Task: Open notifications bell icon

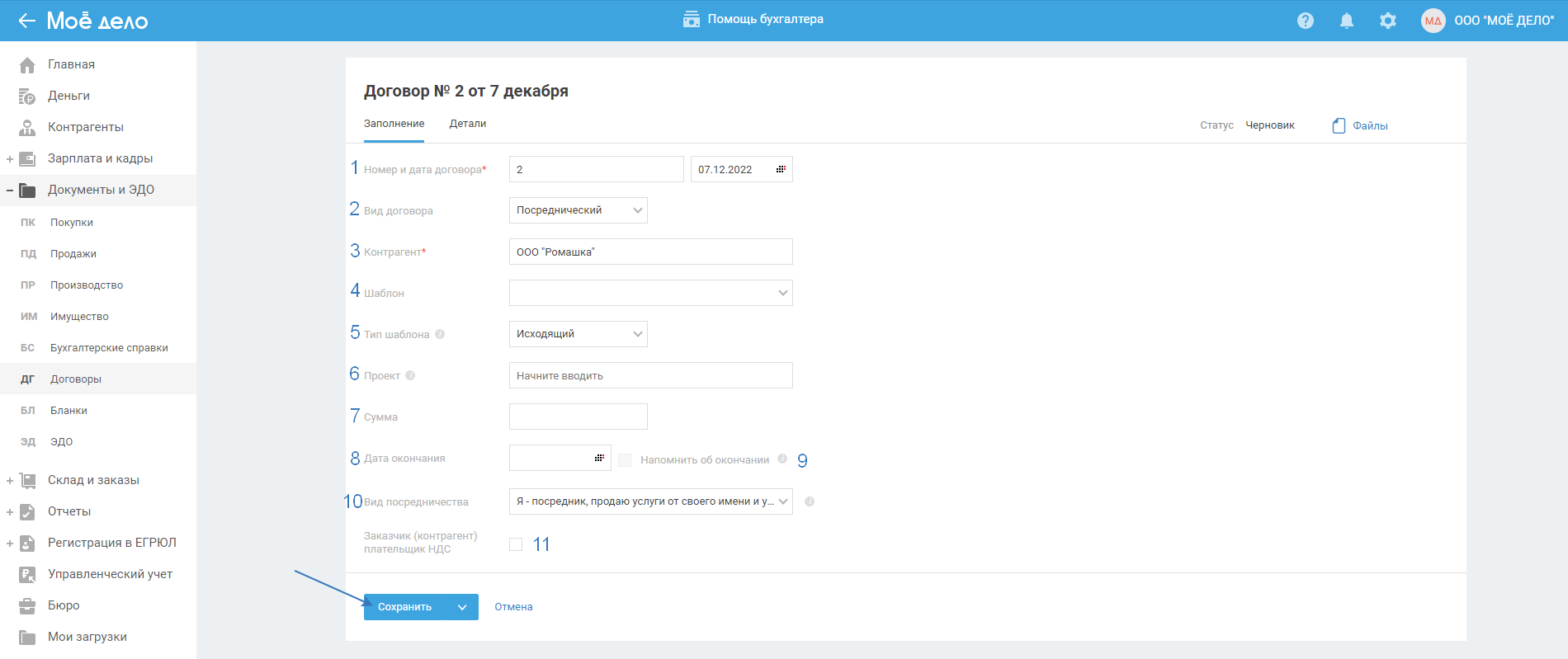Action: click(1346, 21)
